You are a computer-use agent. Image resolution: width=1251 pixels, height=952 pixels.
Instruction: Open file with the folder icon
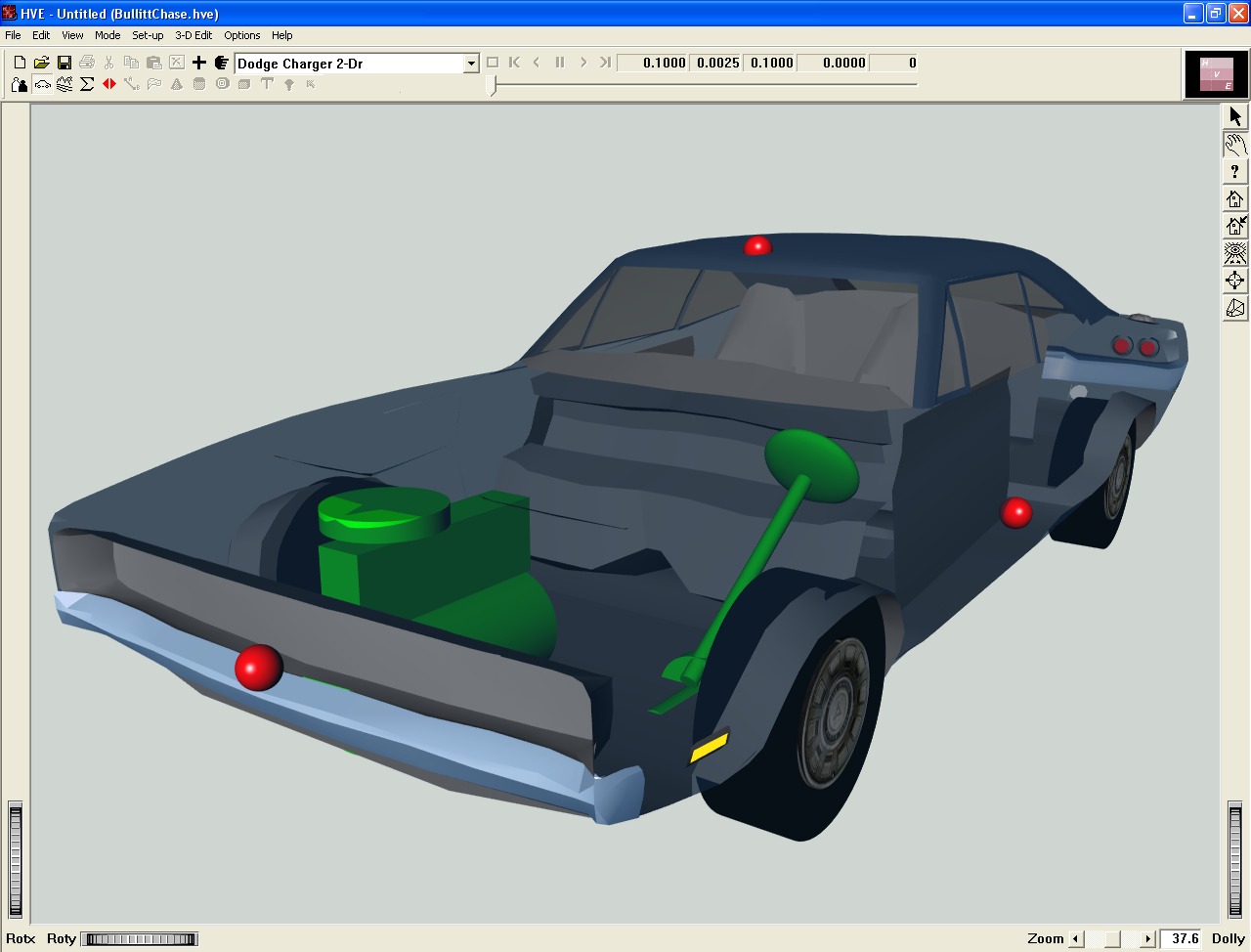[41, 63]
